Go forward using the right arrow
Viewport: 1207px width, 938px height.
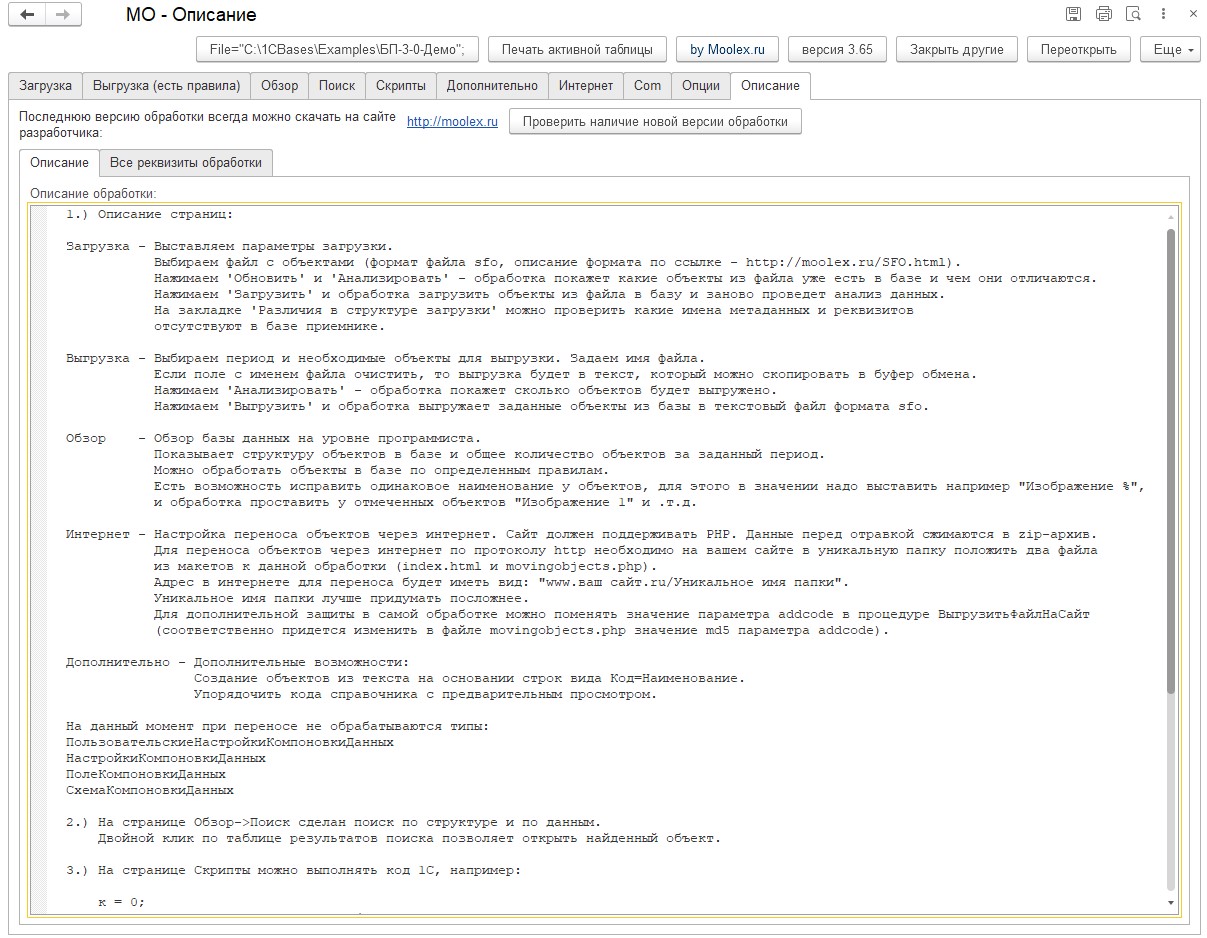pyautogui.click(x=63, y=15)
